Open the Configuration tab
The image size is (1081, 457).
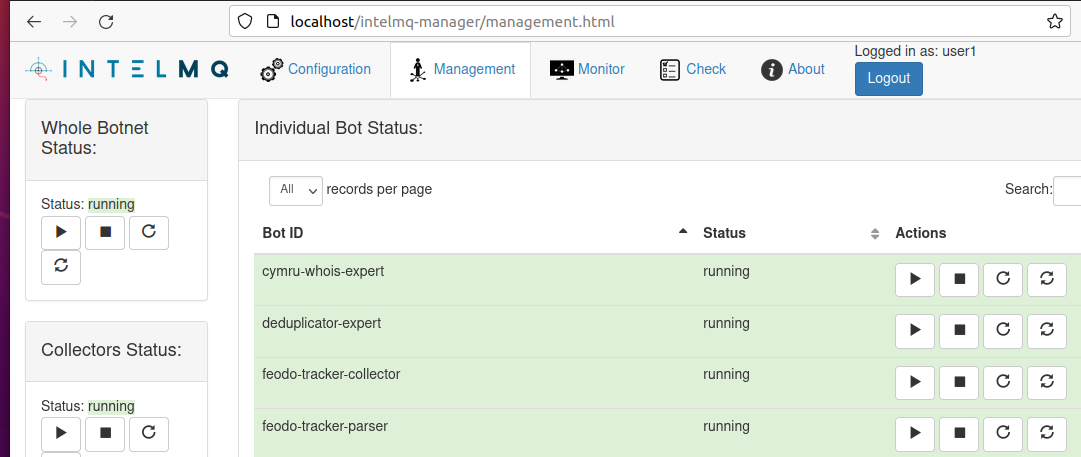click(316, 70)
